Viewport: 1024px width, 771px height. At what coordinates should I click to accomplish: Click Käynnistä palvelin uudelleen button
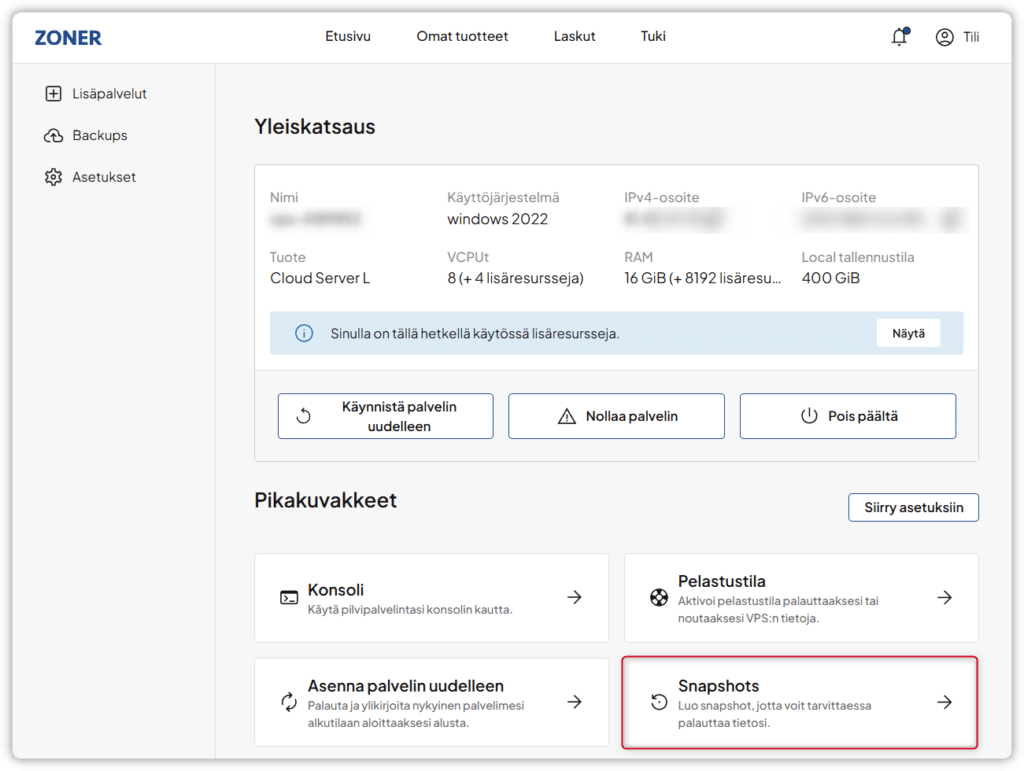coord(385,416)
